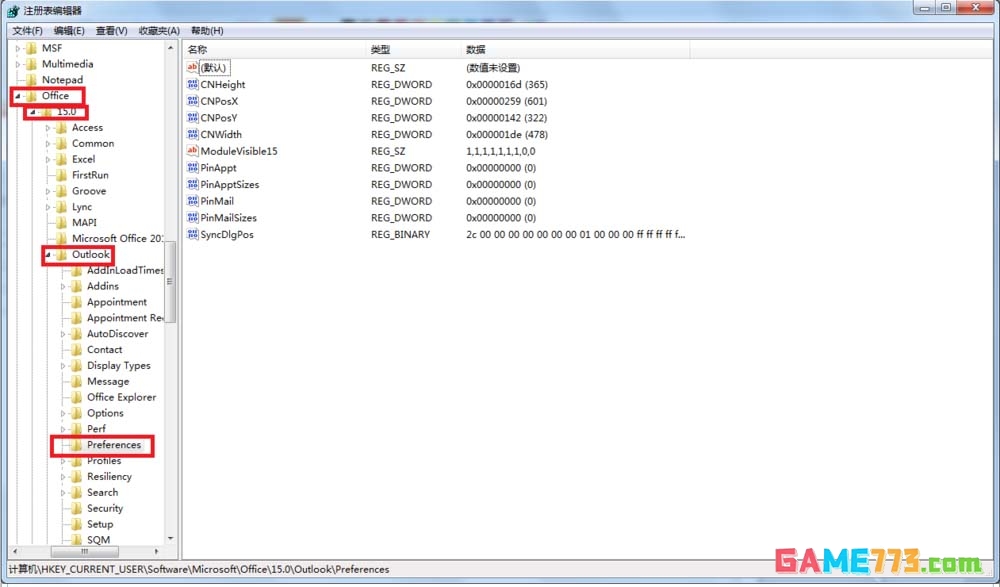1000x587 pixels.
Task: Click the Registry Editor title bar icon
Action: point(13,10)
